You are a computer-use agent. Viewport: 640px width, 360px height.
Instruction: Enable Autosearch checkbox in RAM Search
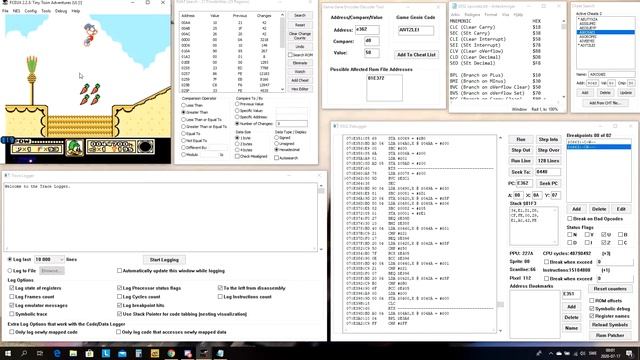pos(277,158)
